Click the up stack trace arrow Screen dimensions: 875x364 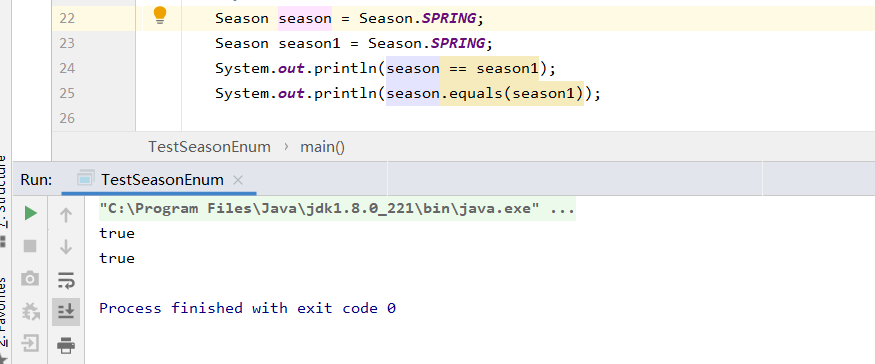(x=66, y=214)
